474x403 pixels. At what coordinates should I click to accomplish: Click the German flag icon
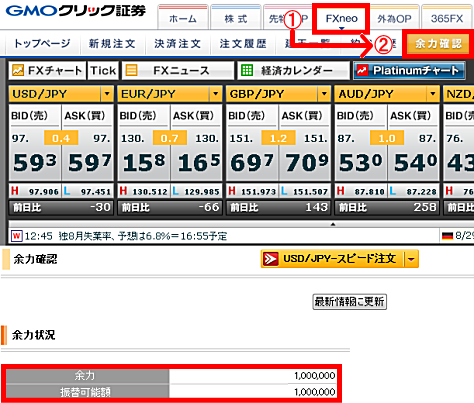point(447,236)
